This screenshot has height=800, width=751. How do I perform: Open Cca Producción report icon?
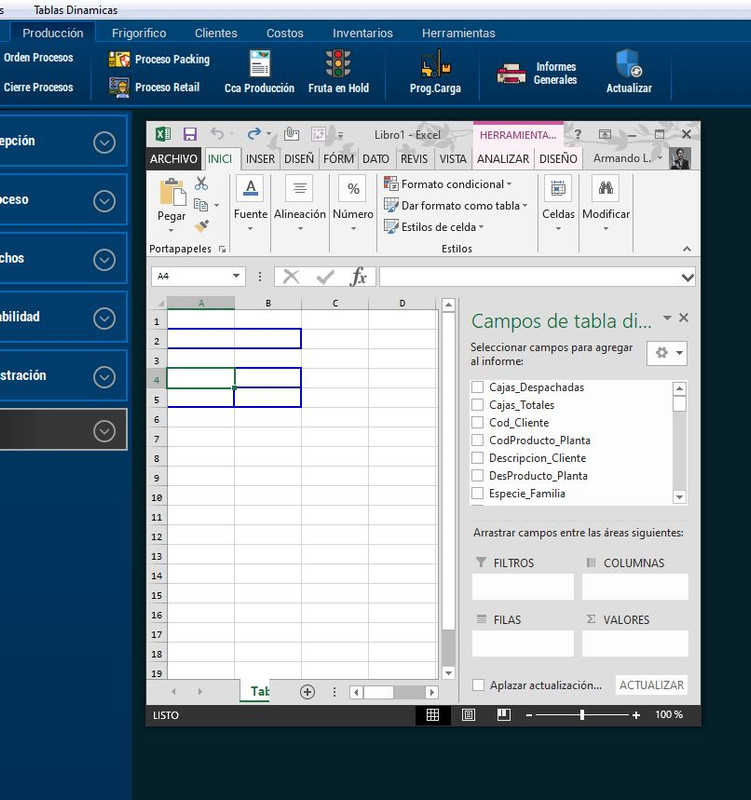pyautogui.click(x=259, y=71)
